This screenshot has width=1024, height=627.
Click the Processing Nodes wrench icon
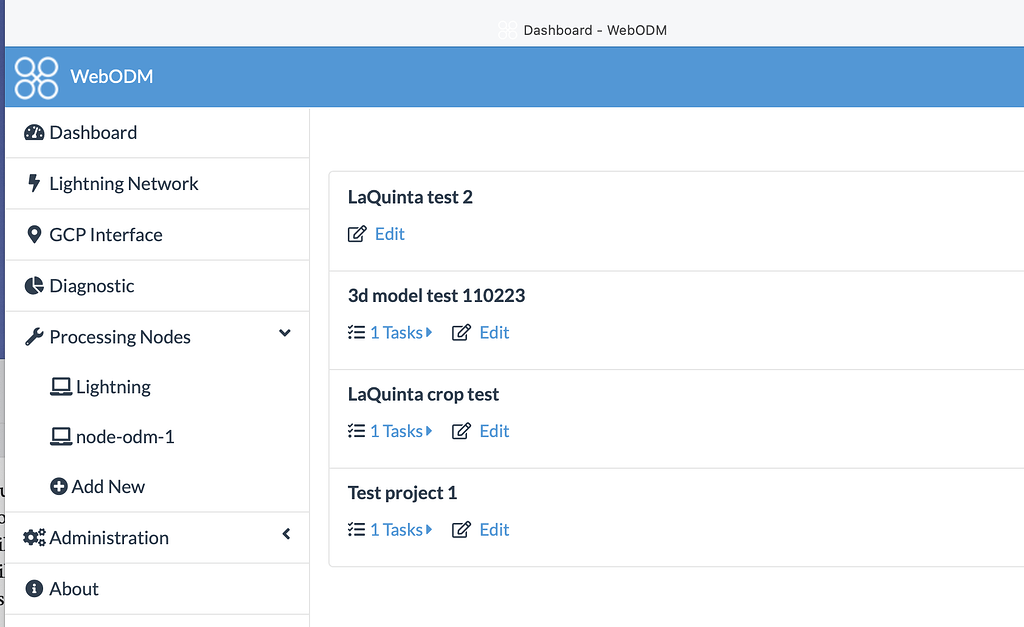pyautogui.click(x=34, y=337)
